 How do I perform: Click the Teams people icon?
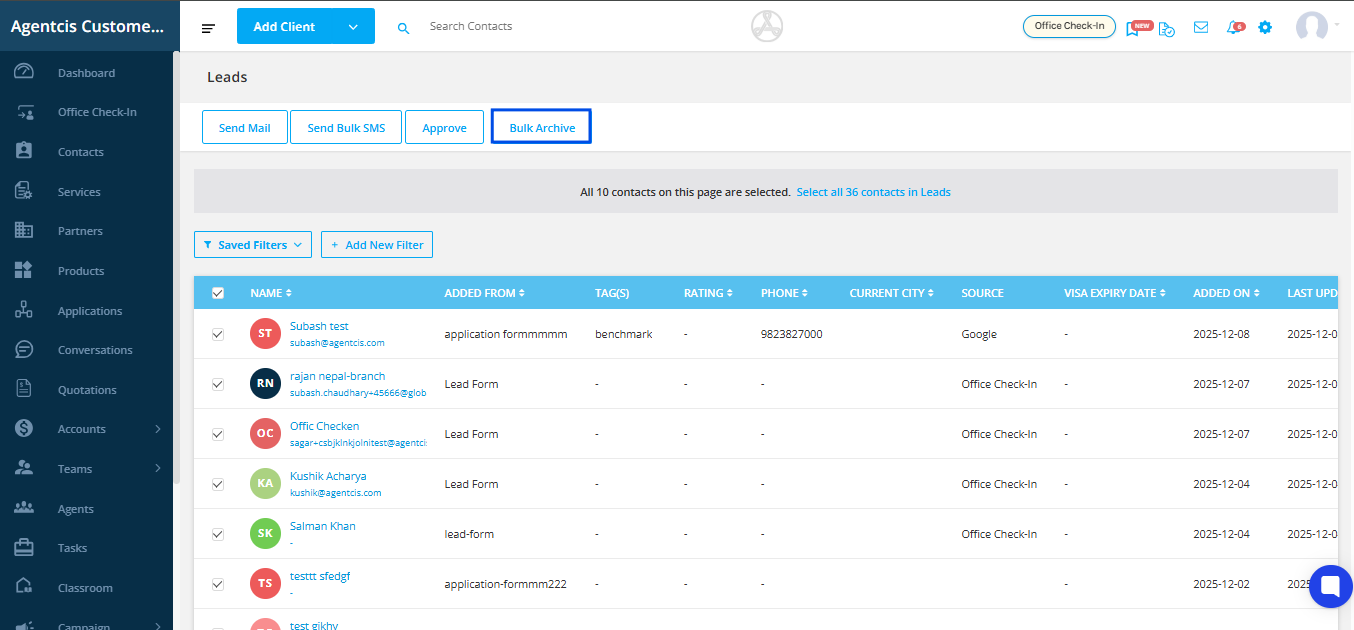tap(24, 468)
